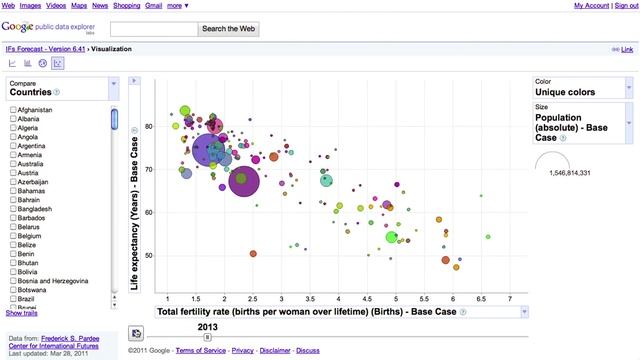Open the x-axis fertility rate dropdown arrow
This screenshot has height=360, width=640.
(524, 312)
